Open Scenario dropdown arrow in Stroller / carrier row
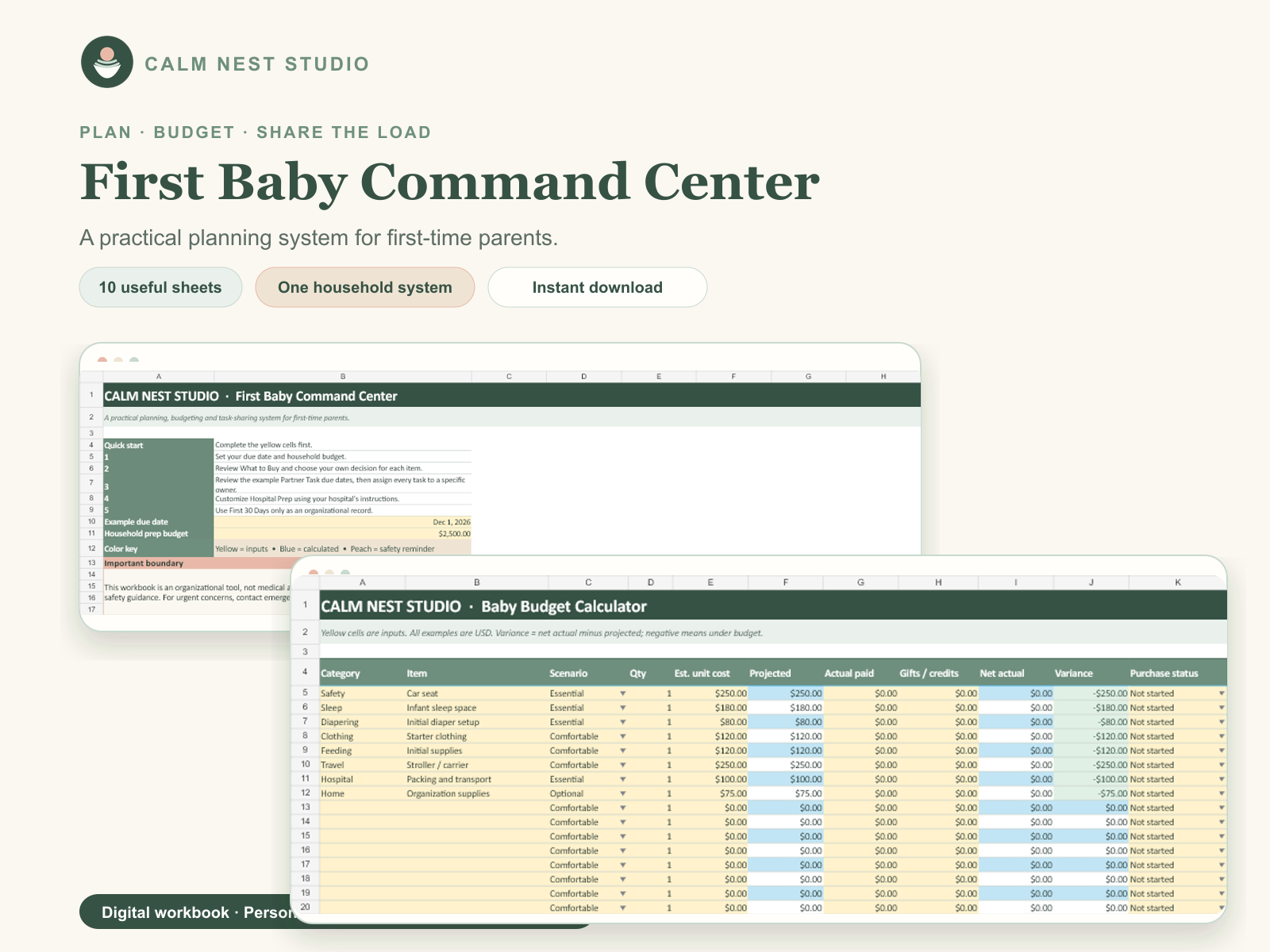This screenshot has width=1270, height=952. 623,765
